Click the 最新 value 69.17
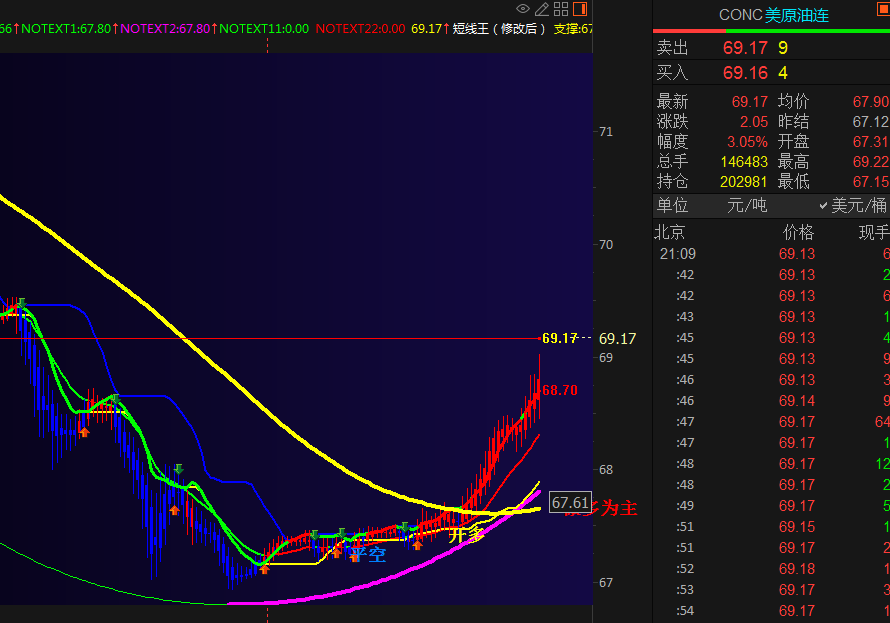Screen dimensions: 890x623 click(x=749, y=102)
